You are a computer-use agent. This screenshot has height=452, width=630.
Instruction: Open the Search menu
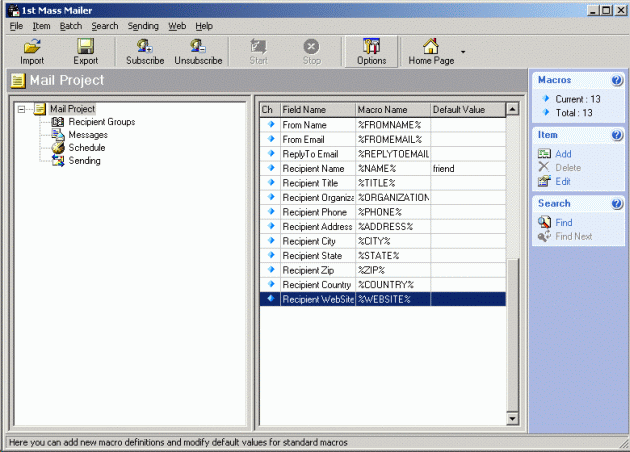coord(105,26)
